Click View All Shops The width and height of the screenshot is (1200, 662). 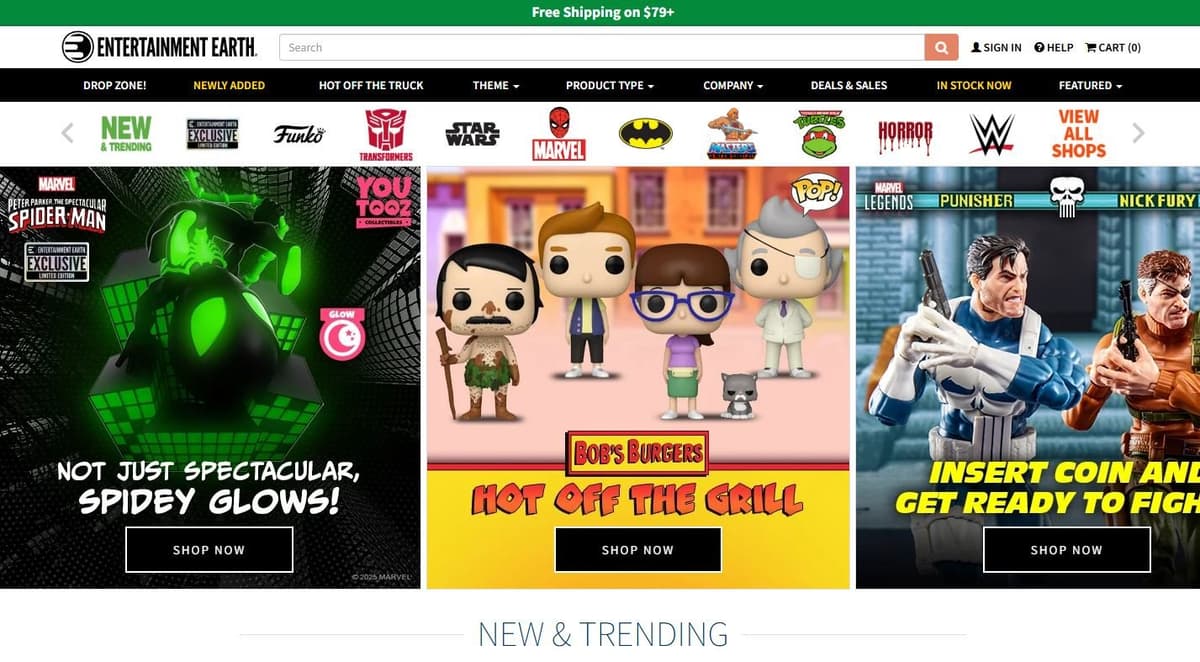1078,133
